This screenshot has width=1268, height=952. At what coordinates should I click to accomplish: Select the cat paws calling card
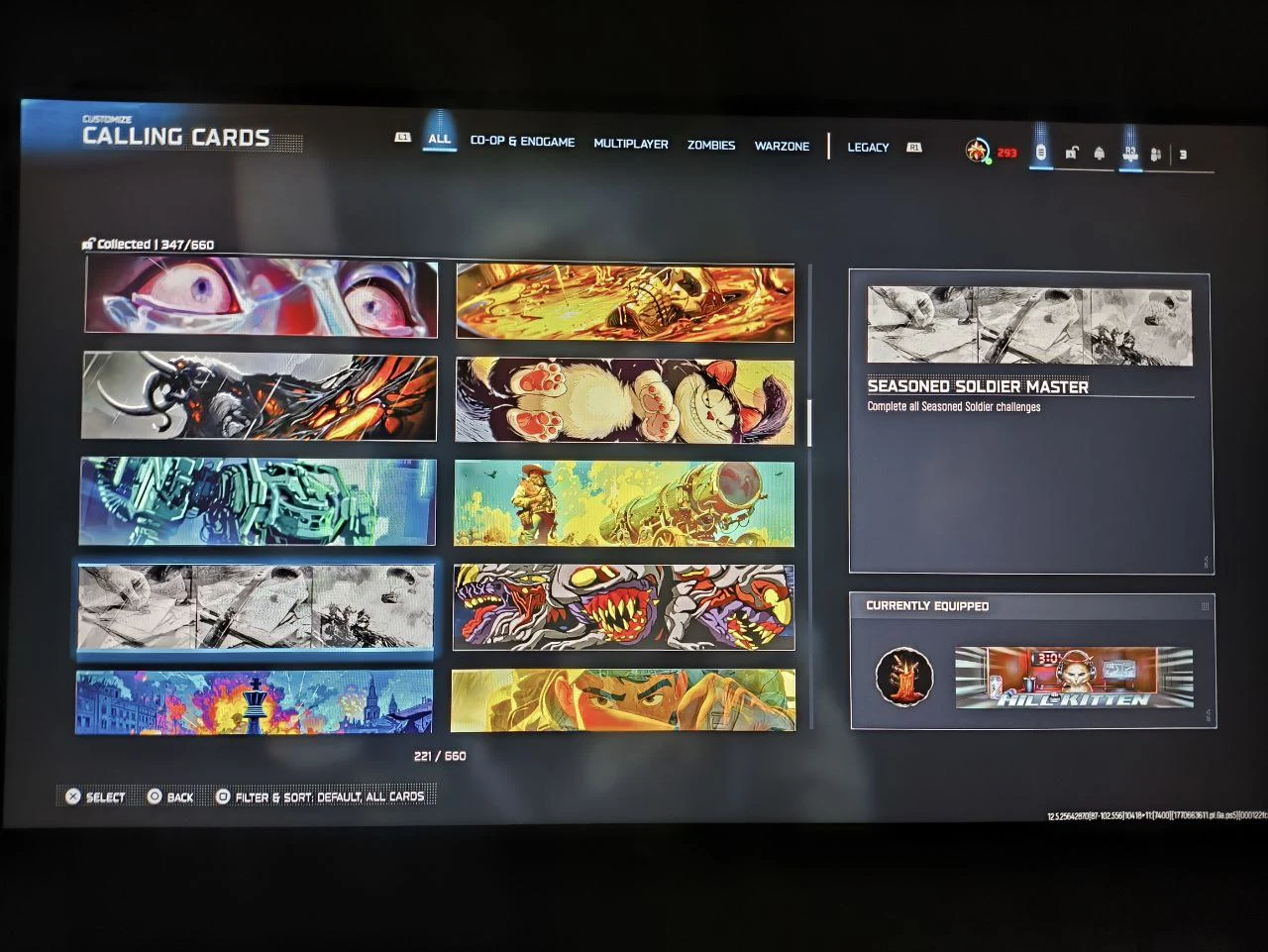tap(624, 400)
